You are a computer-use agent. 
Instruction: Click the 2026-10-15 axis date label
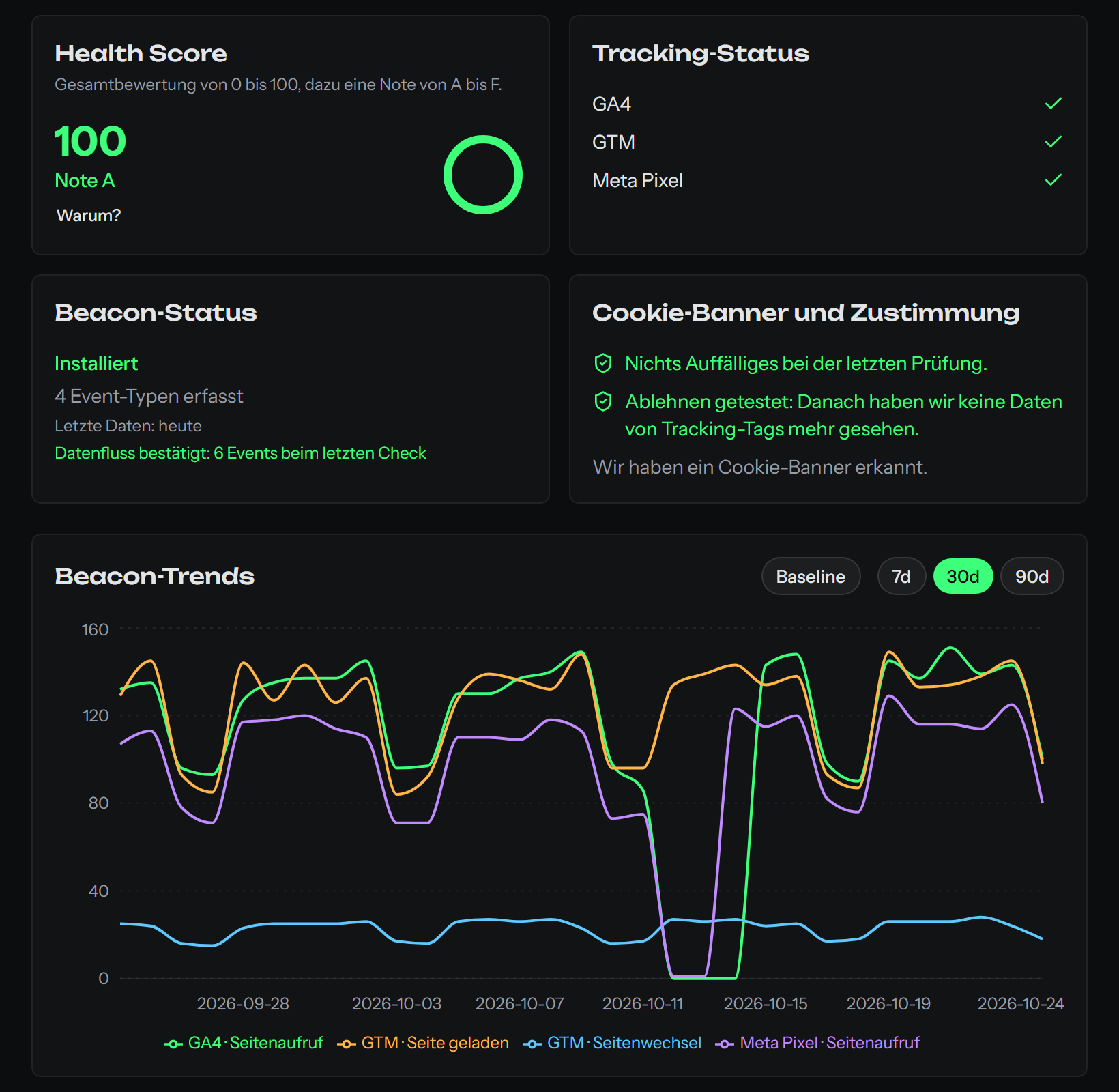click(x=766, y=1004)
